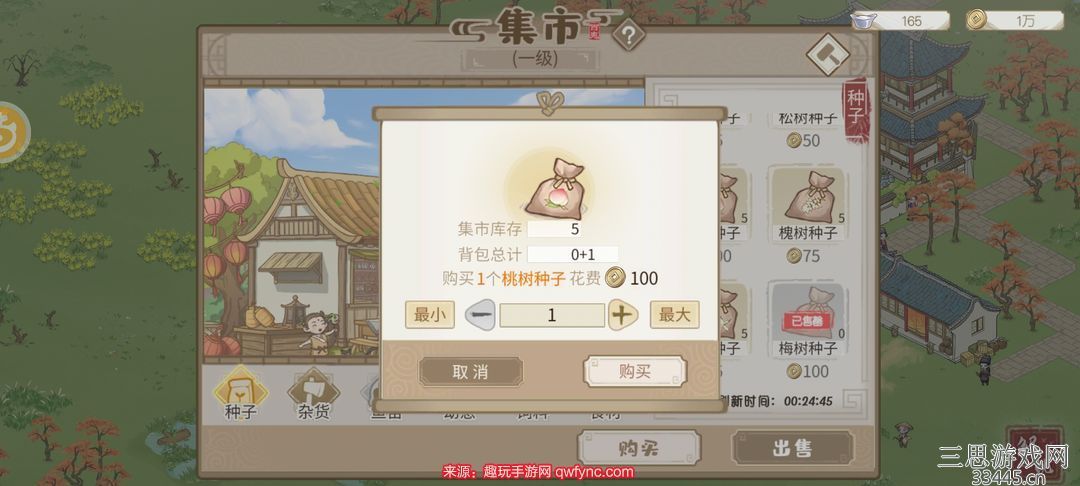The image size is (1080, 486).
Task: Click the peach seed bag icon
Action: (554, 189)
